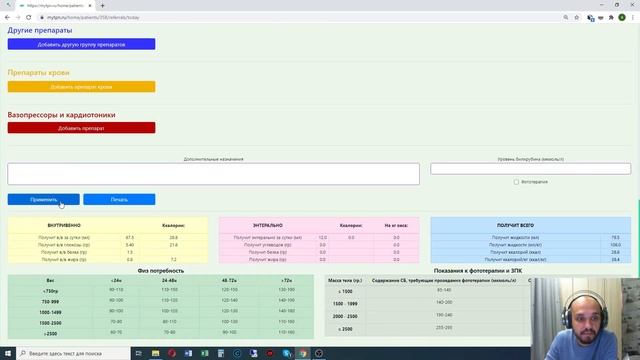This screenshot has height=360, width=640.
Task: Click the Windows Start button
Action: (7, 353)
